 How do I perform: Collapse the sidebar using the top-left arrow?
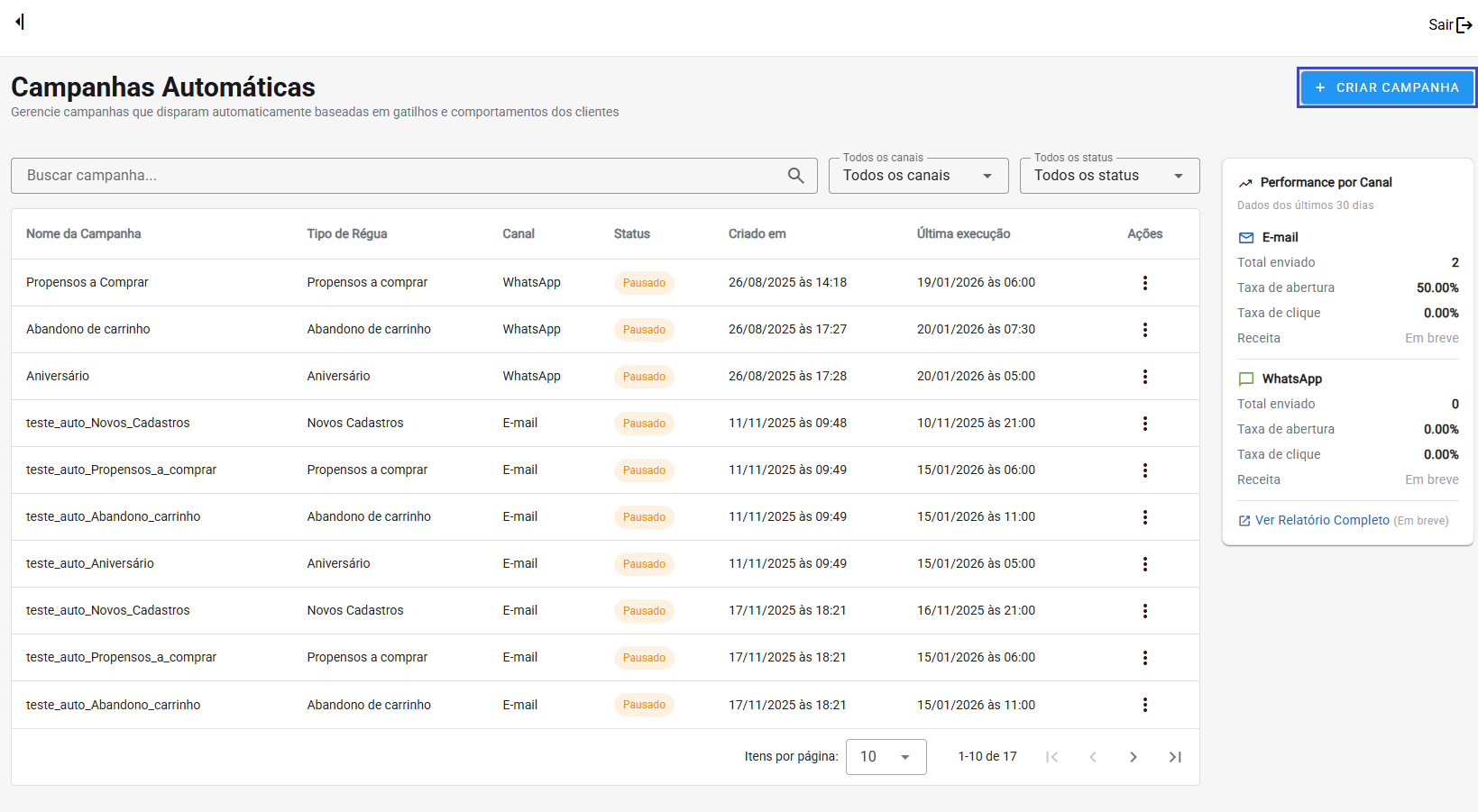coord(20,22)
